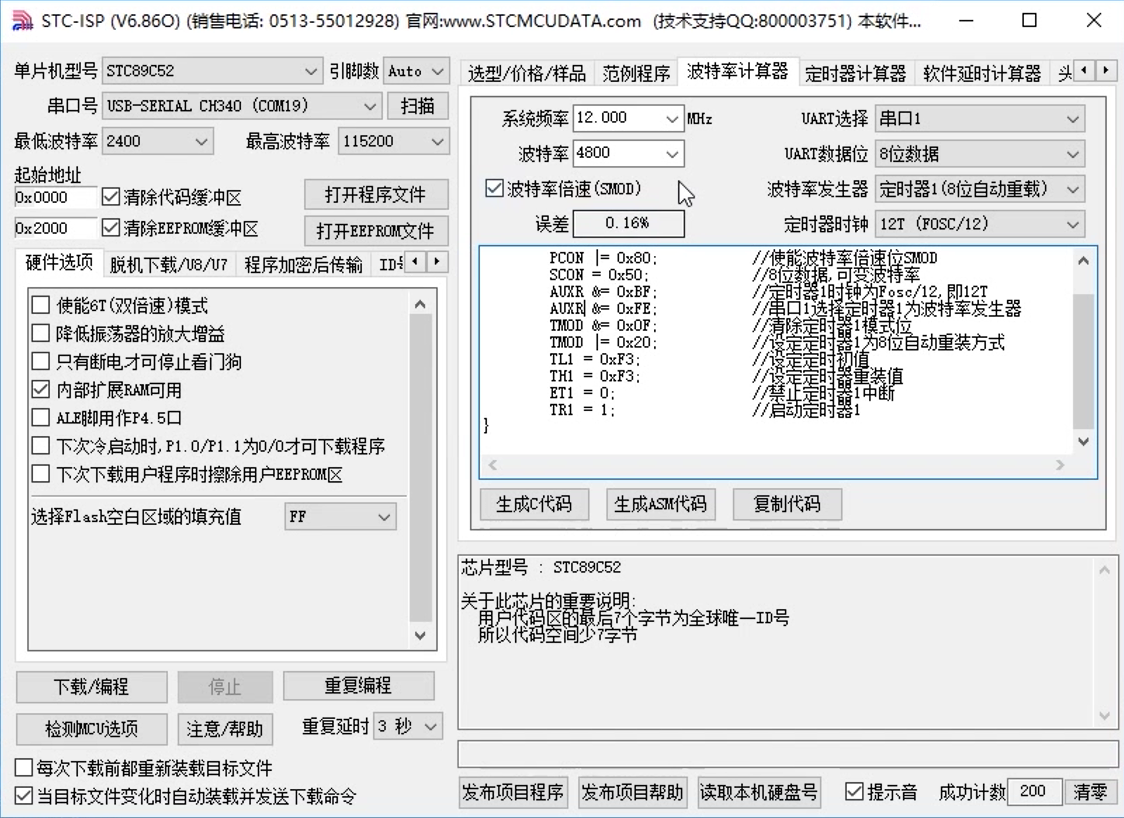Click 生成C代码 button
The height and width of the screenshot is (818, 1124).
tap(534, 504)
